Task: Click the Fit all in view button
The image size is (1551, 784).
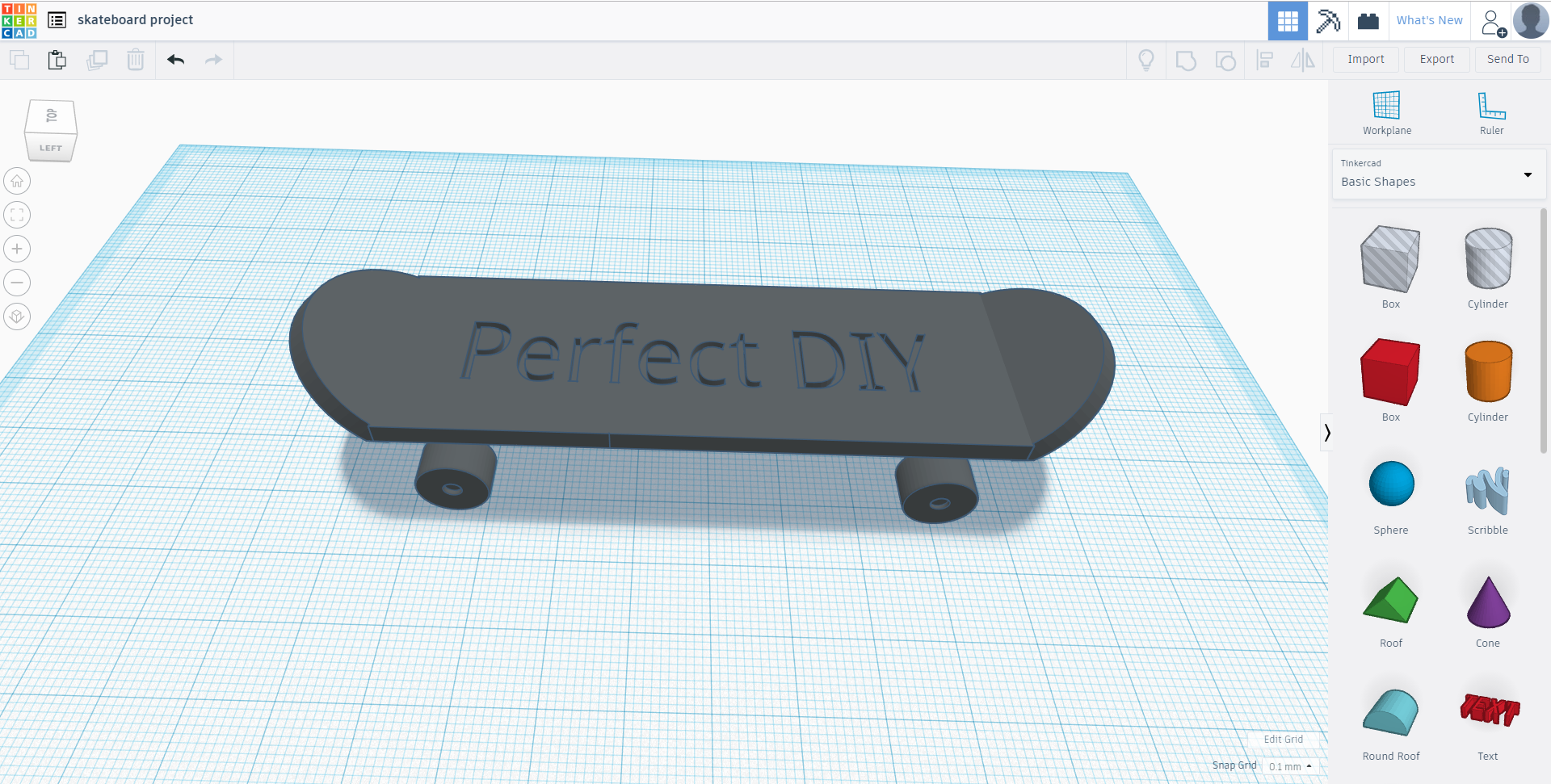Action: coord(17,215)
